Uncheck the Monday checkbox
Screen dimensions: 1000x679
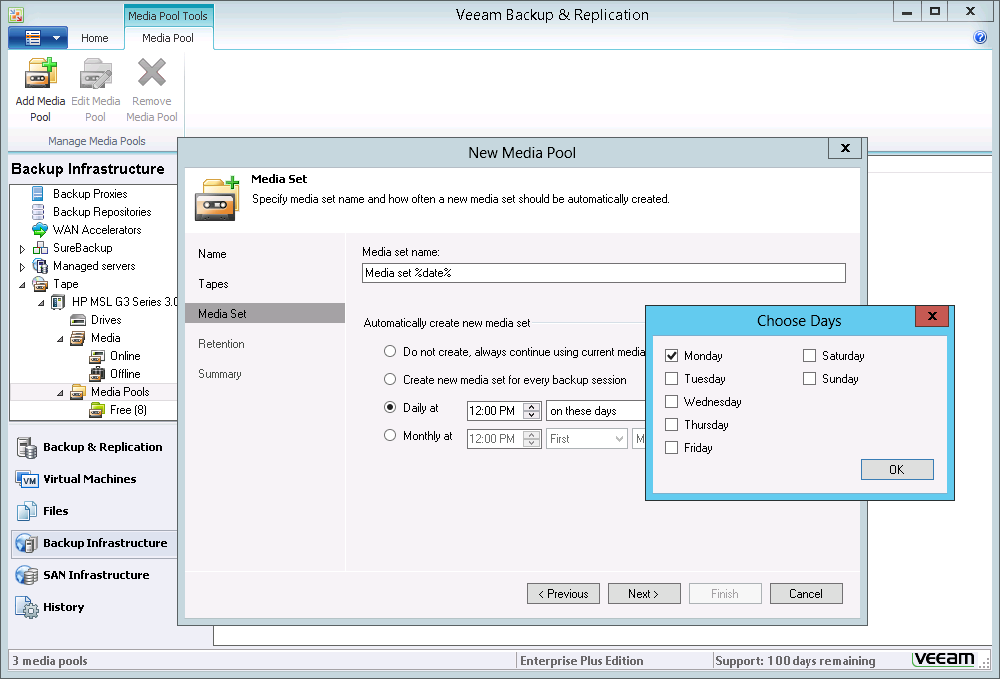(672, 356)
